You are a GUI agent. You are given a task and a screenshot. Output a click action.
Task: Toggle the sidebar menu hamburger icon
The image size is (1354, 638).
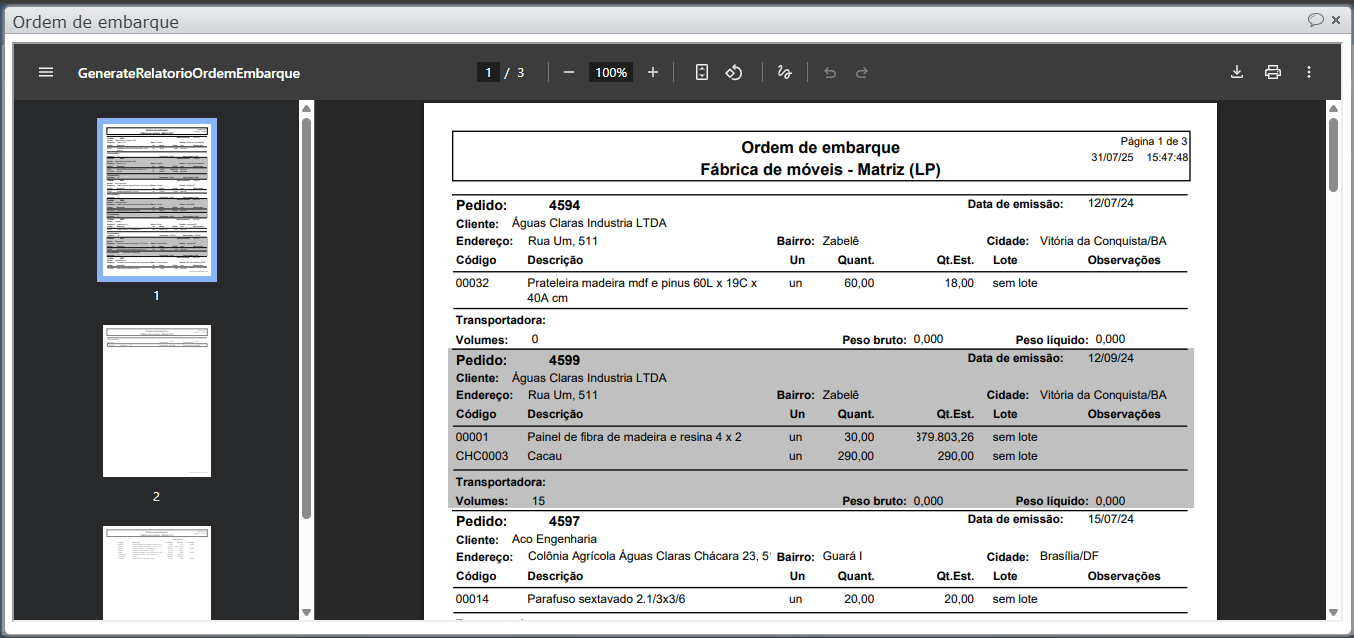click(x=46, y=72)
